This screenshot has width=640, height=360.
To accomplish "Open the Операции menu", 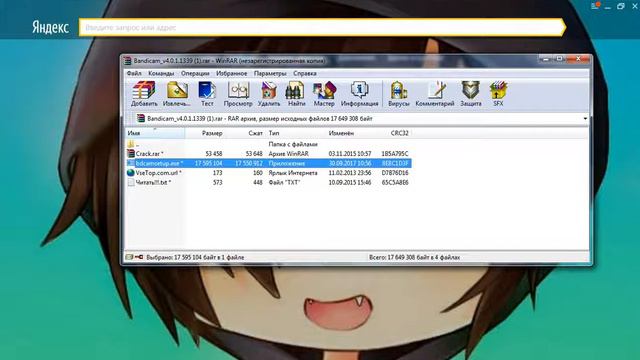I will (195, 73).
